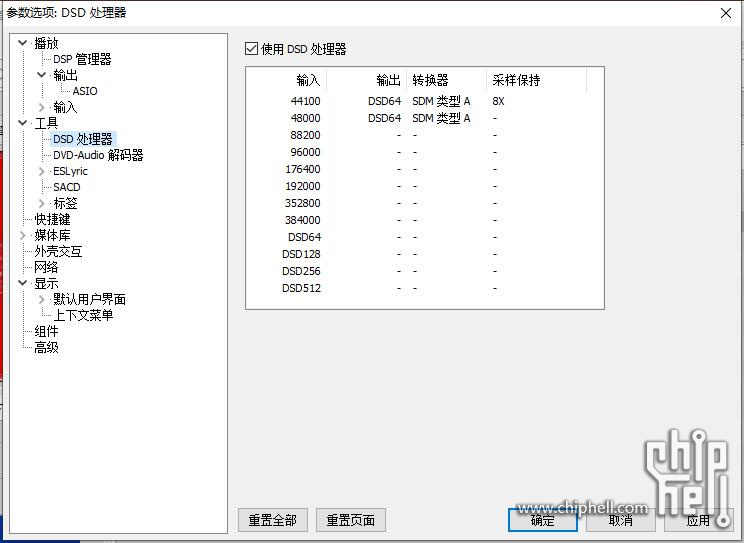Uncheck the 使用 DSD 处理器 checkbox
The width and height of the screenshot is (744, 543).
pyautogui.click(x=251, y=49)
